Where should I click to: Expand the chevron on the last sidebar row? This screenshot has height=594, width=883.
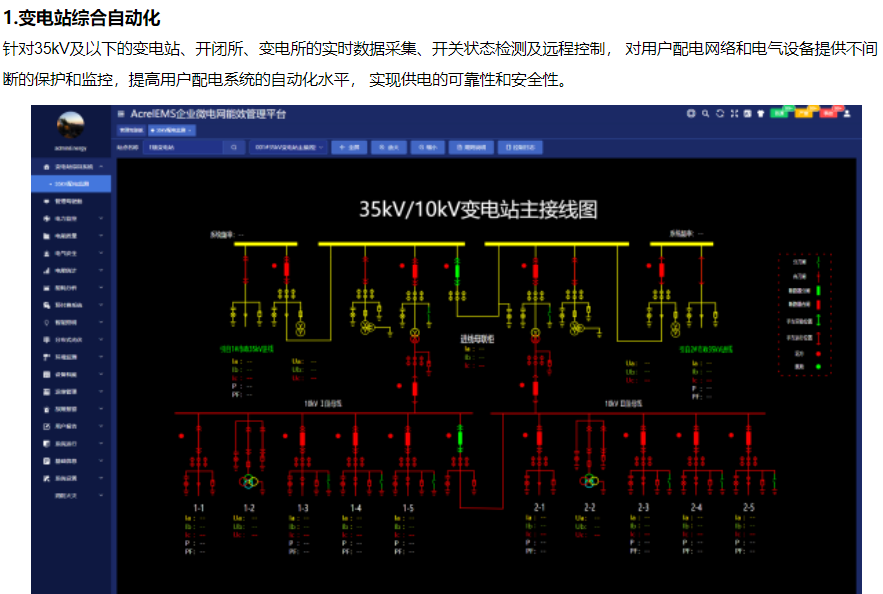click(101, 496)
